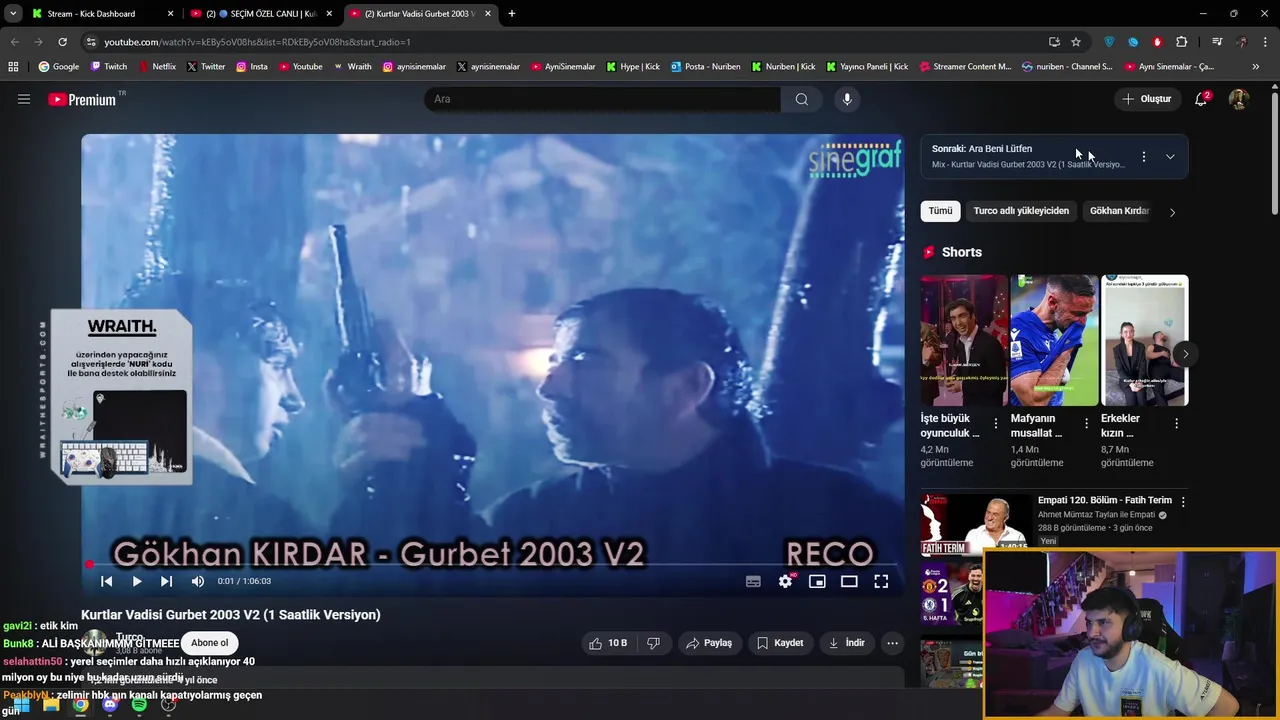Open Wraith bookmark

point(352,67)
